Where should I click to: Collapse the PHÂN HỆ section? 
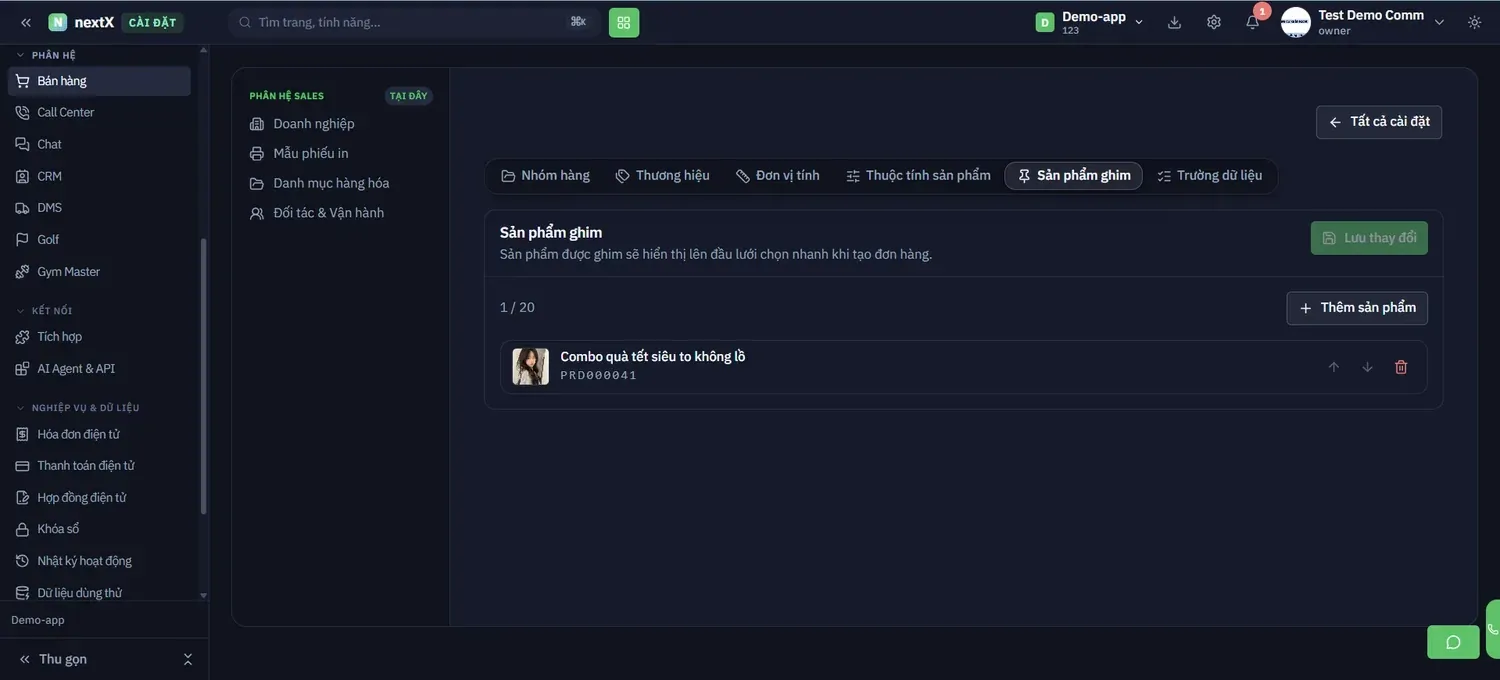pos(46,55)
